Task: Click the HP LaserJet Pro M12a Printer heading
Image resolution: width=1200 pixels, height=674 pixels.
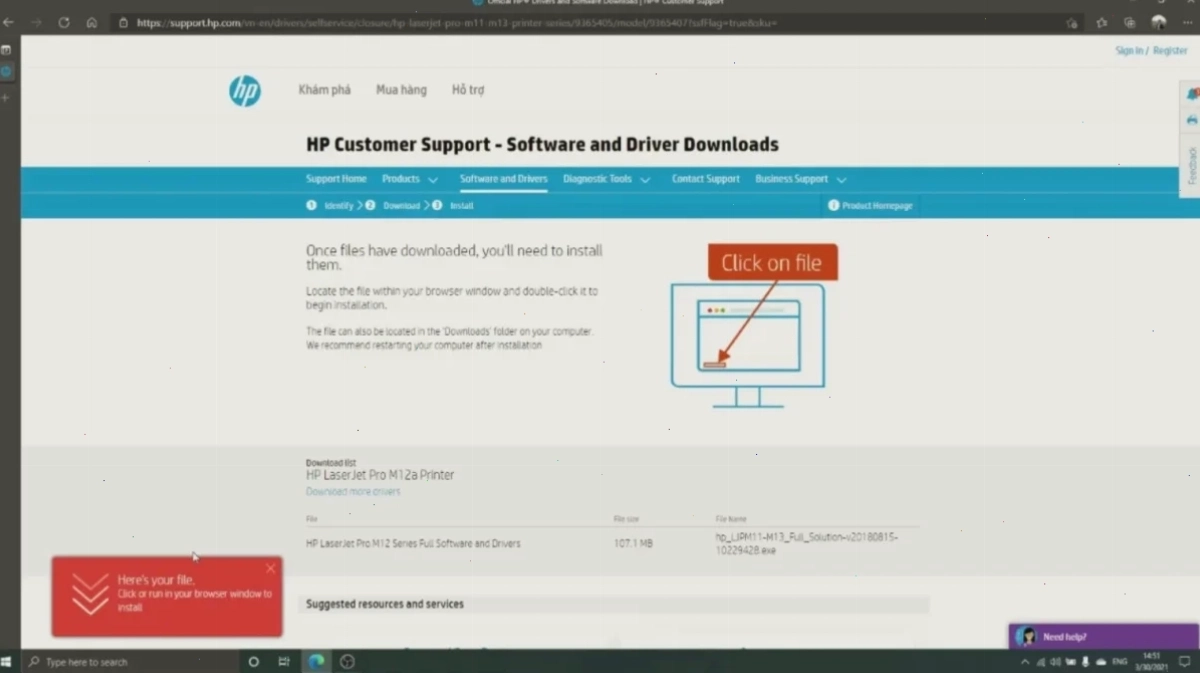Action: pos(380,475)
